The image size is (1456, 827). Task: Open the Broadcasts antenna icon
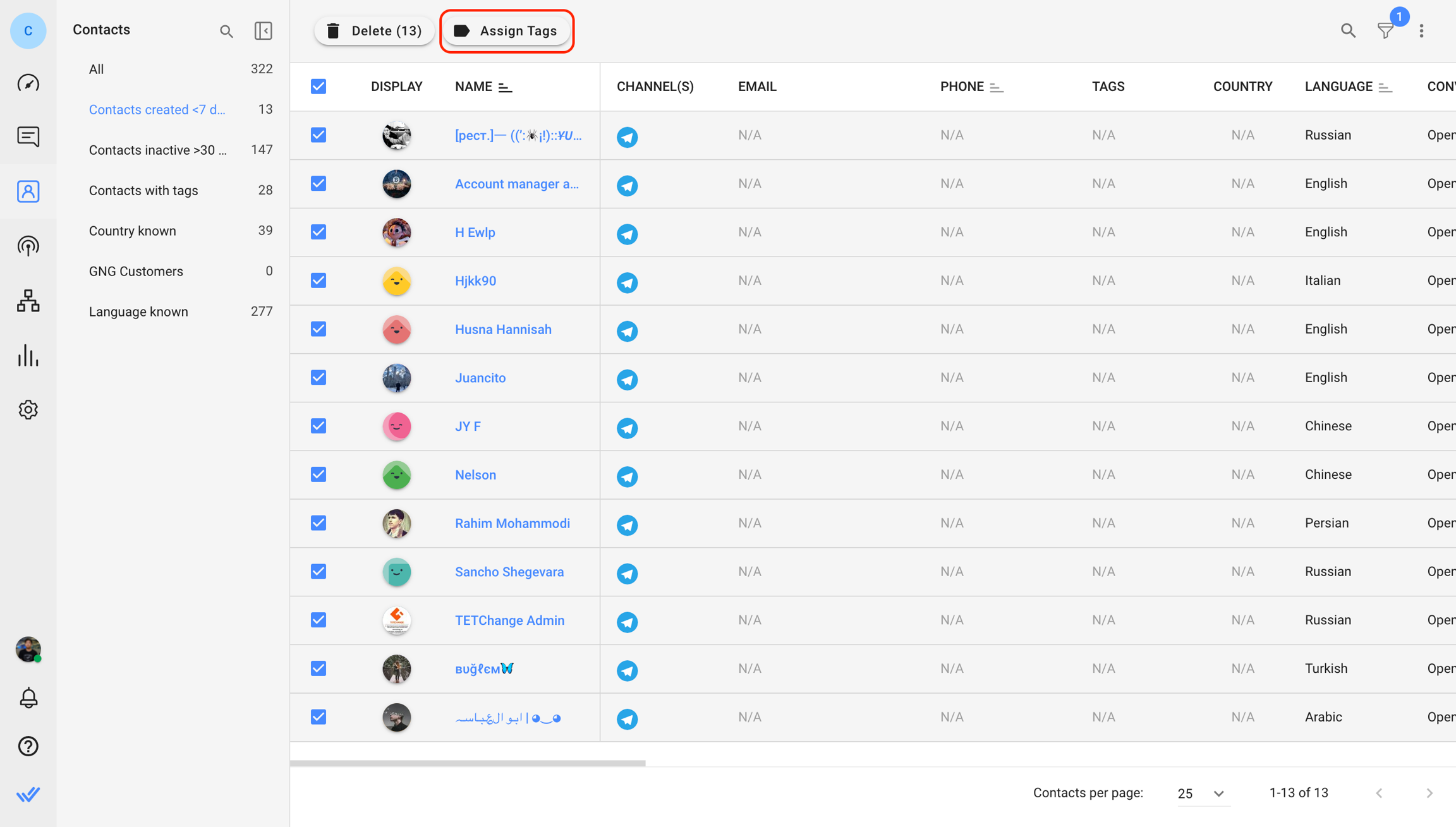[x=28, y=246]
